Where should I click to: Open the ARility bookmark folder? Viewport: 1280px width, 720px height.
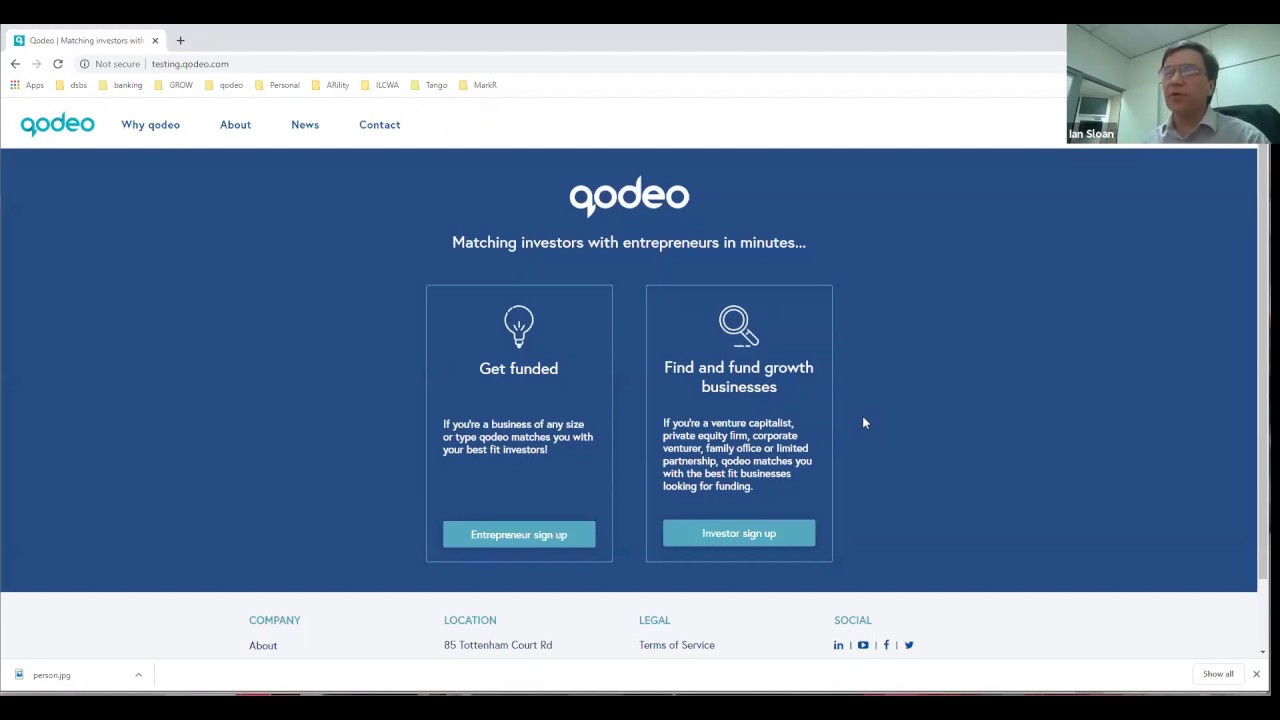(330, 85)
